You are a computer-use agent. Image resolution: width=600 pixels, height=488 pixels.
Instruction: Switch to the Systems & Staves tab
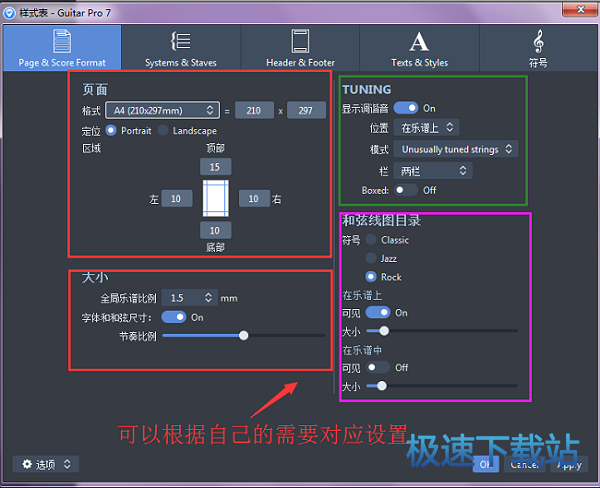pyautogui.click(x=181, y=48)
